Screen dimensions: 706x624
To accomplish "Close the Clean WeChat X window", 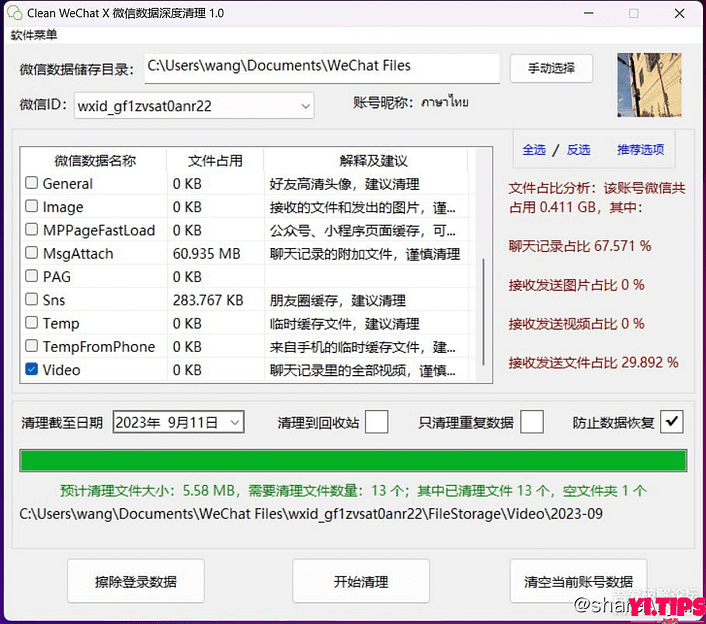I will [x=679, y=13].
